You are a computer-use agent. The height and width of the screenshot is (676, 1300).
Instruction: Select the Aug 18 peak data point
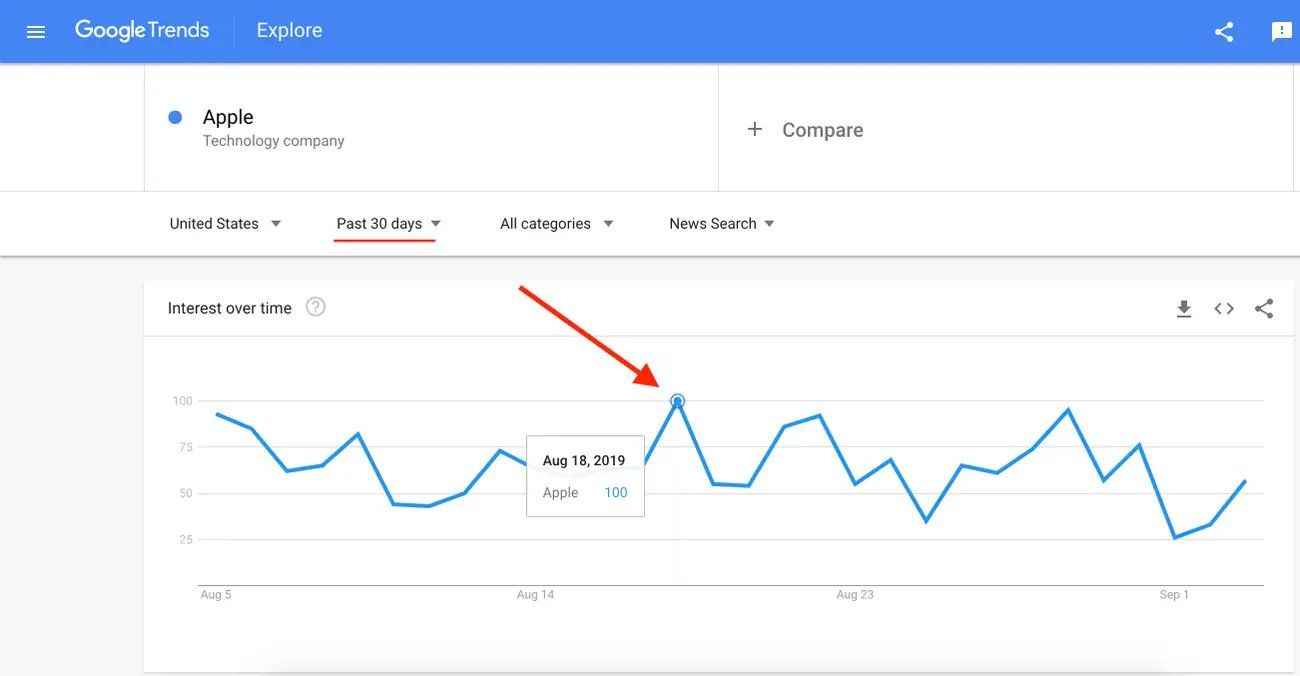(x=677, y=401)
